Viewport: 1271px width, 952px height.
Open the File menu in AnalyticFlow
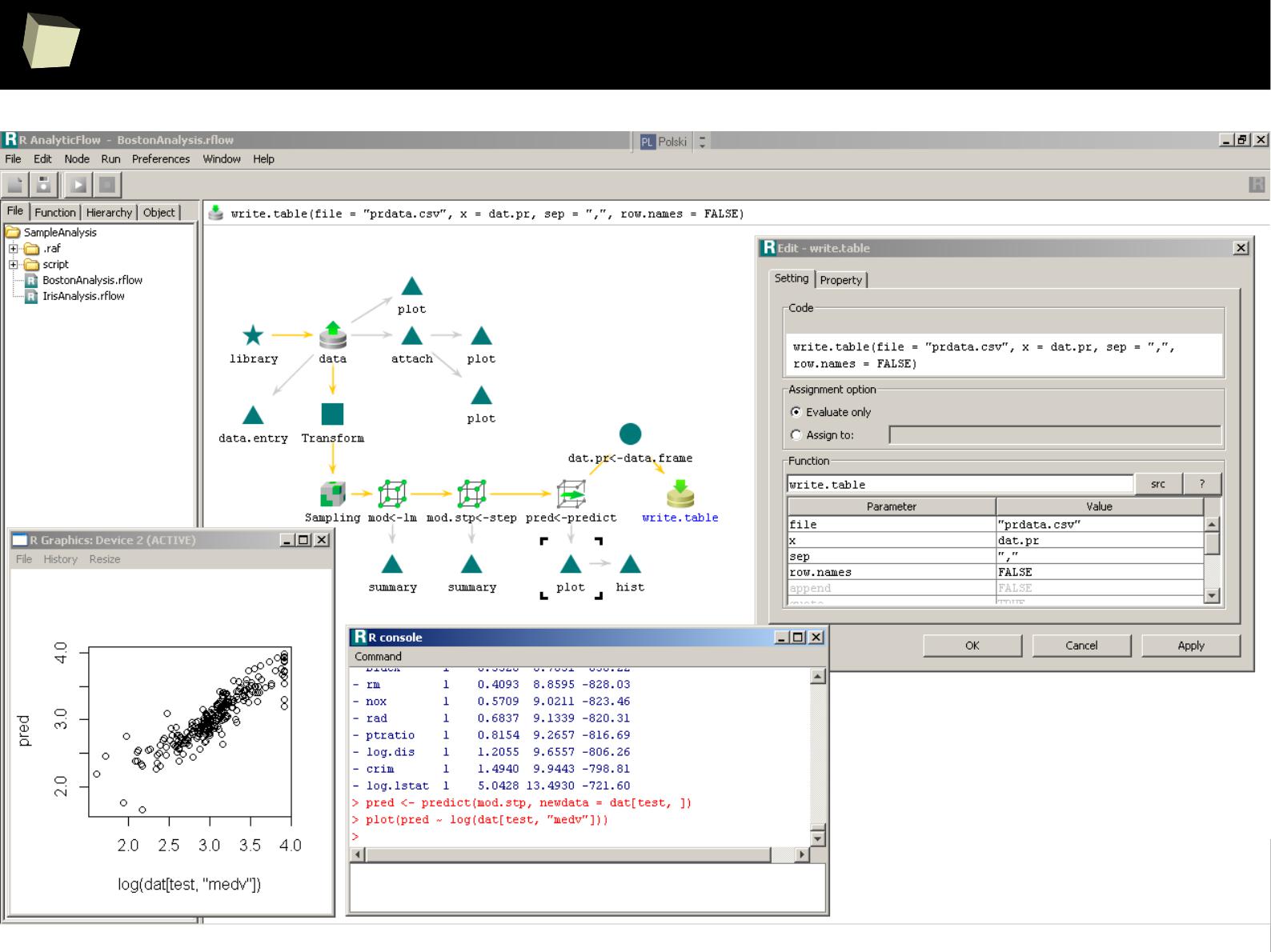click(14, 159)
